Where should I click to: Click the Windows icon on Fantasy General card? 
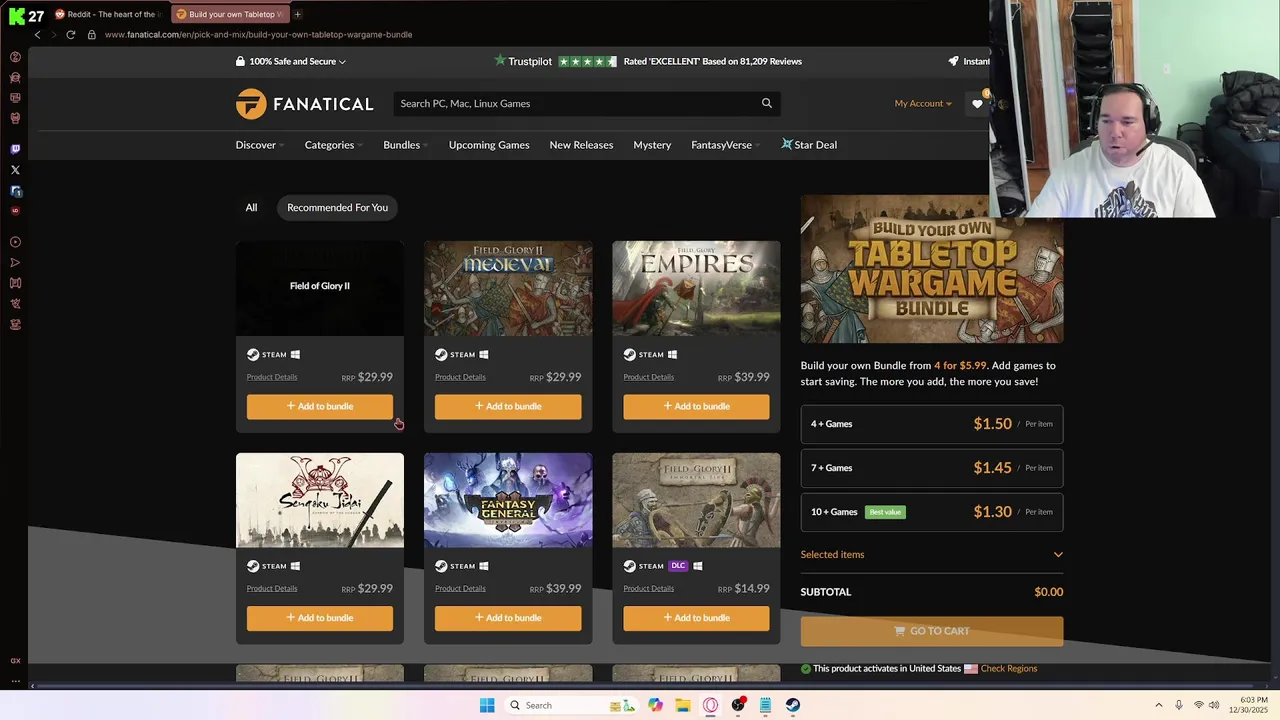pos(484,566)
